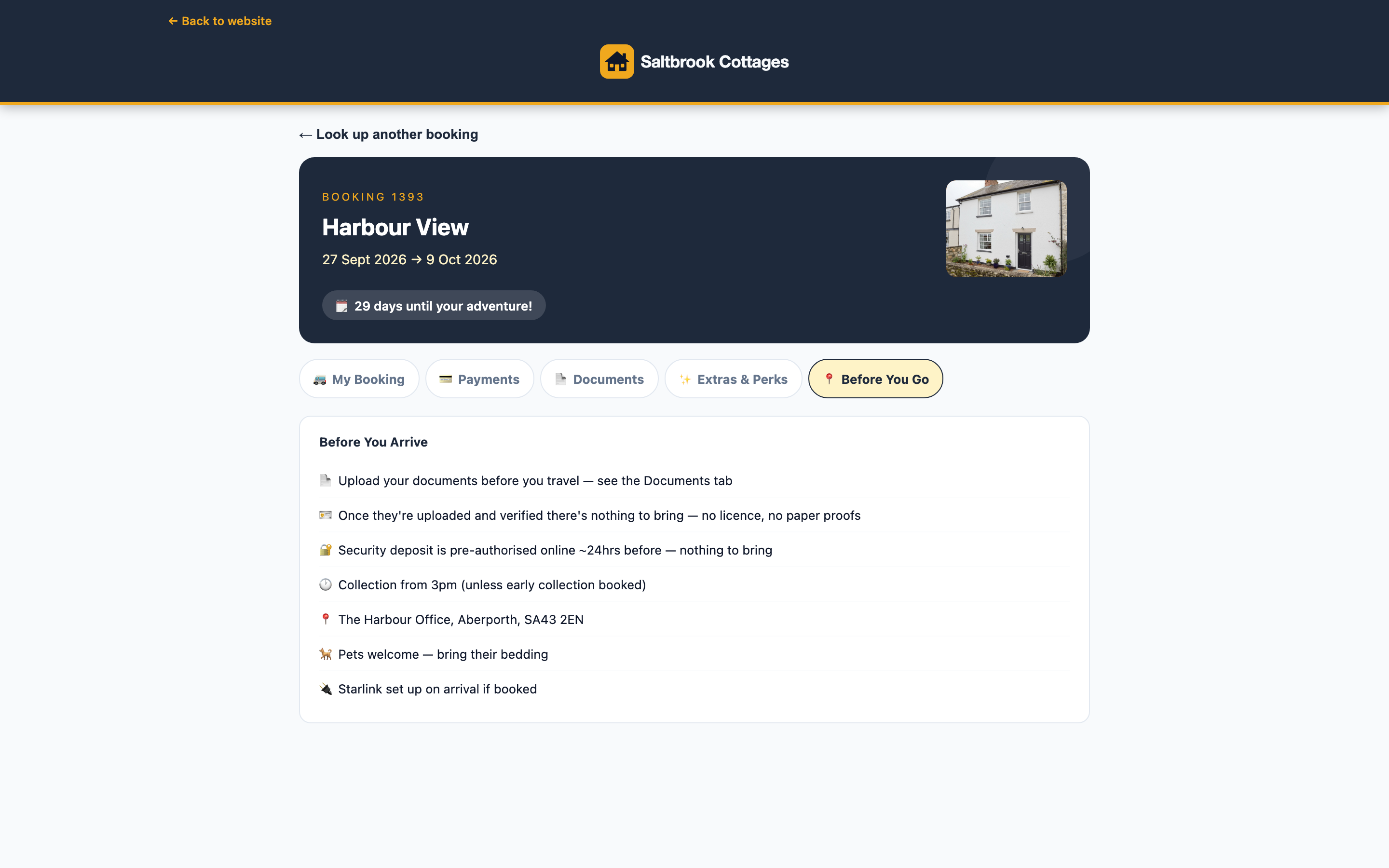This screenshot has height=868, width=1389.
Task: Click the BOOKING 1393 reference text
Action: pos(373,197)
